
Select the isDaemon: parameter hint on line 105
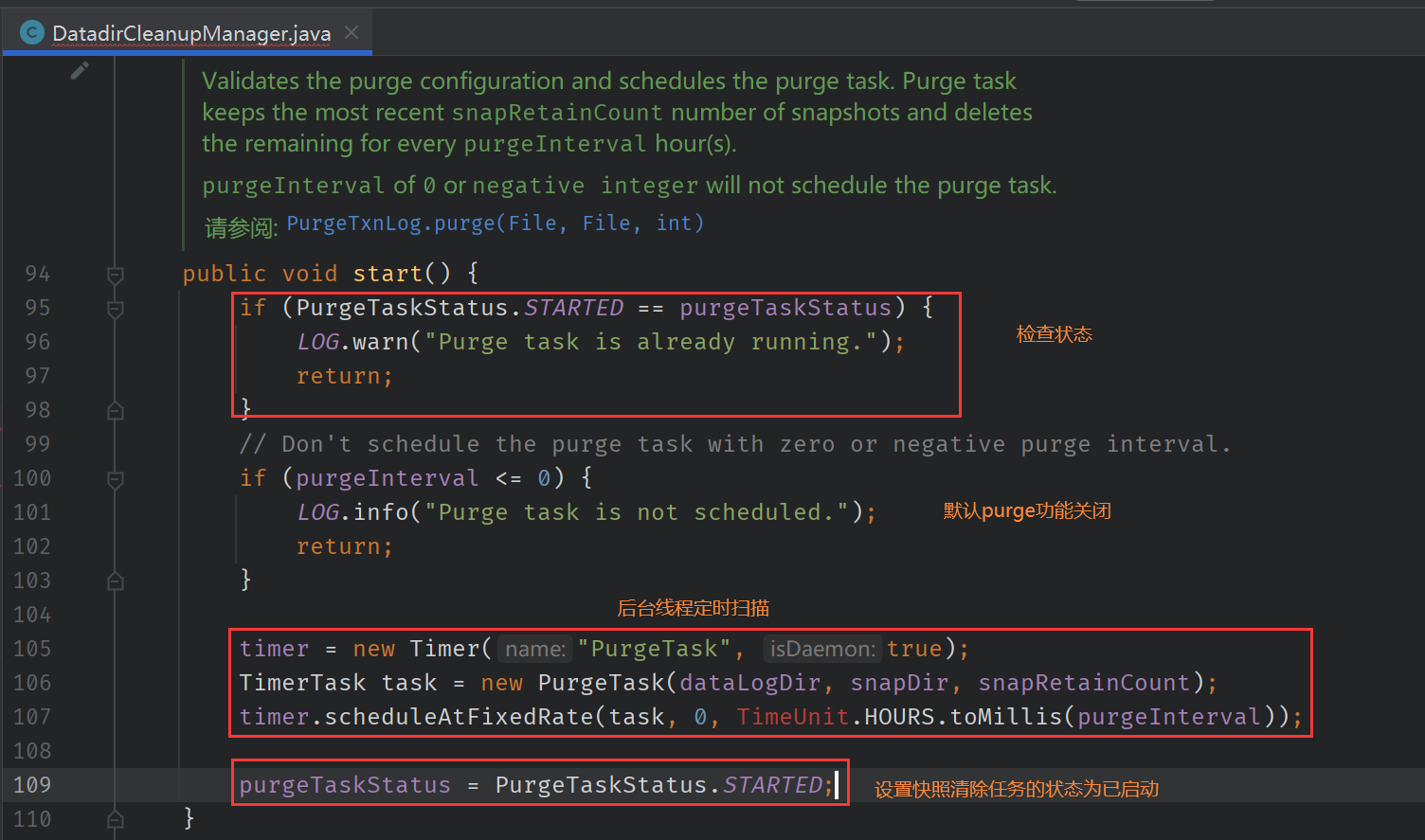[x=822, y=649]
